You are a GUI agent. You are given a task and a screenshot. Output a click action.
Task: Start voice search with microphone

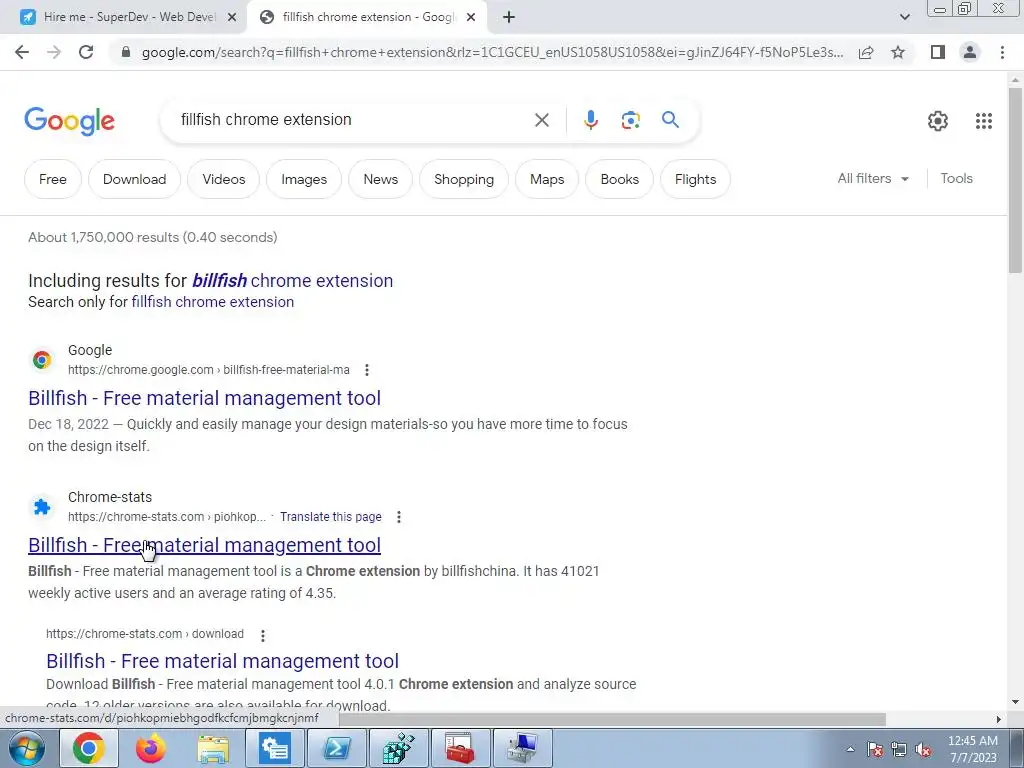(590, 120)
